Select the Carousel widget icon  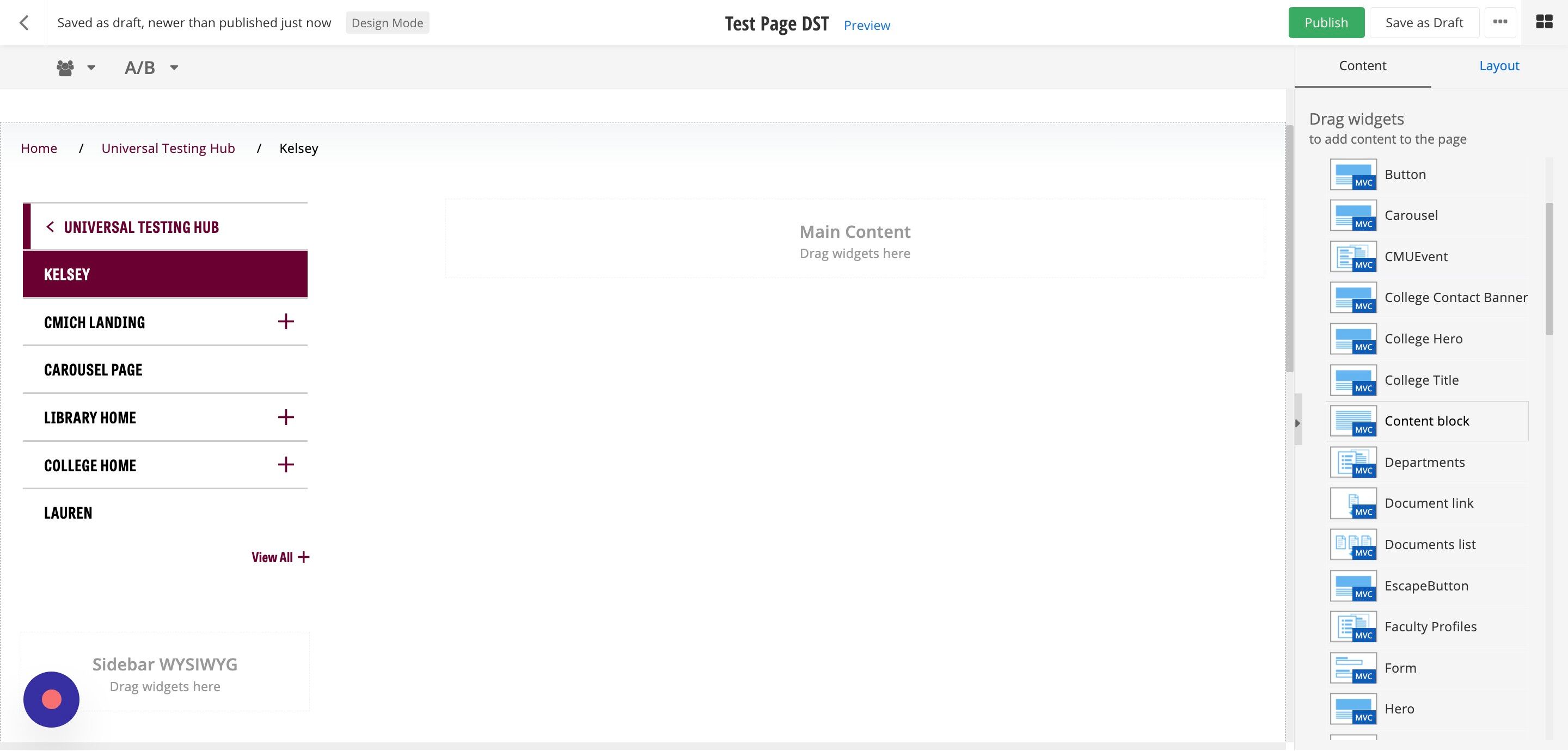click(x=1353, y=215)
